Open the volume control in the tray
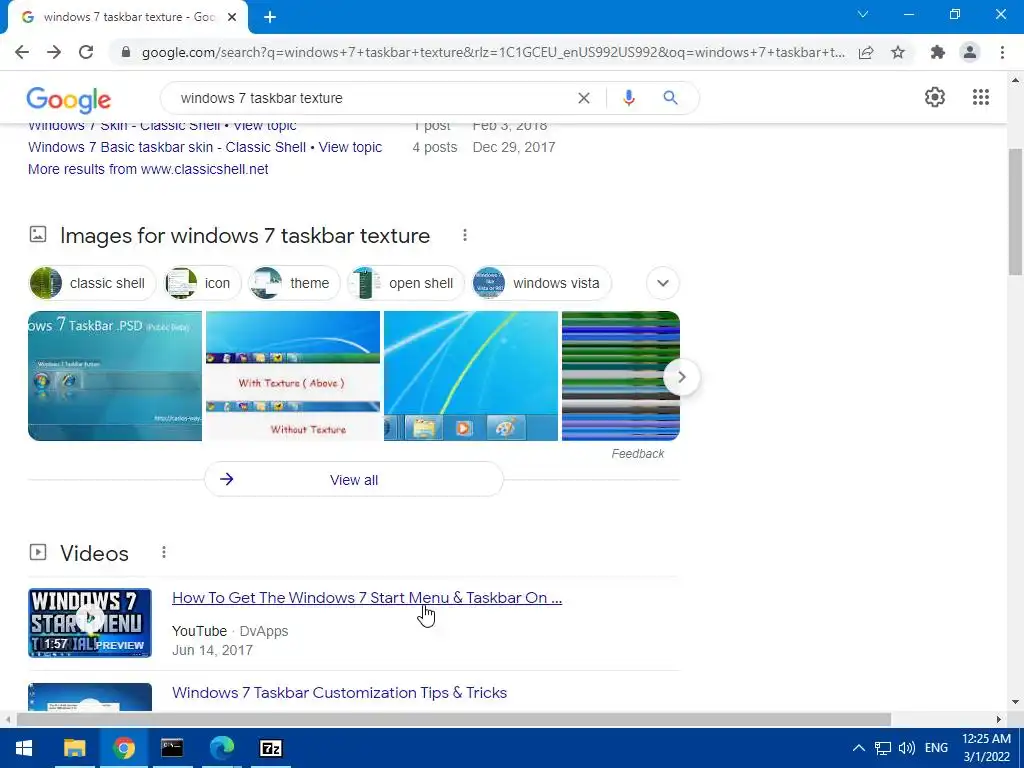The image size is (1024, 768). click(x=906, y=748)
